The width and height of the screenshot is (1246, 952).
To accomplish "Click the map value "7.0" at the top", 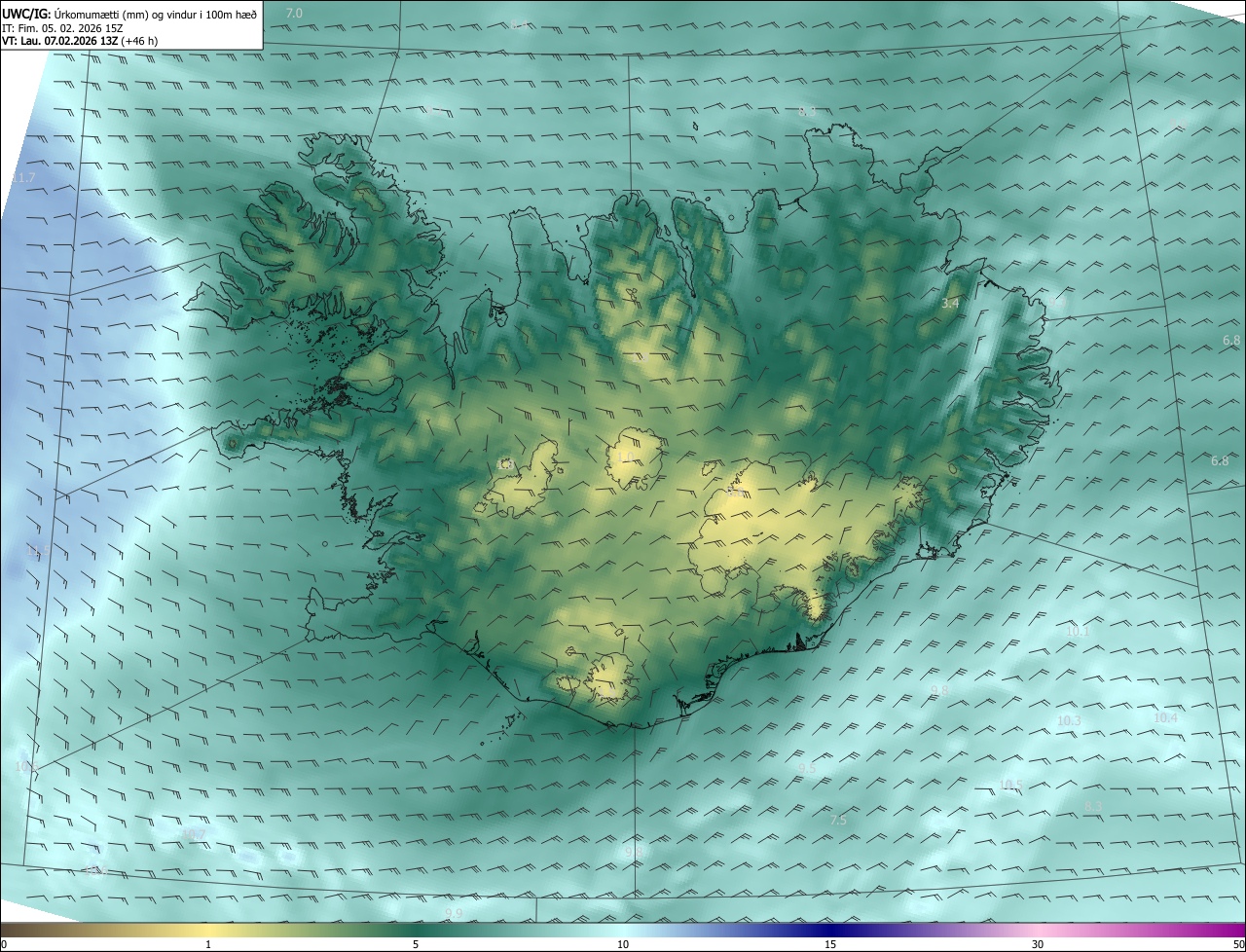I will pyautogui.click(x=294, y=13).
